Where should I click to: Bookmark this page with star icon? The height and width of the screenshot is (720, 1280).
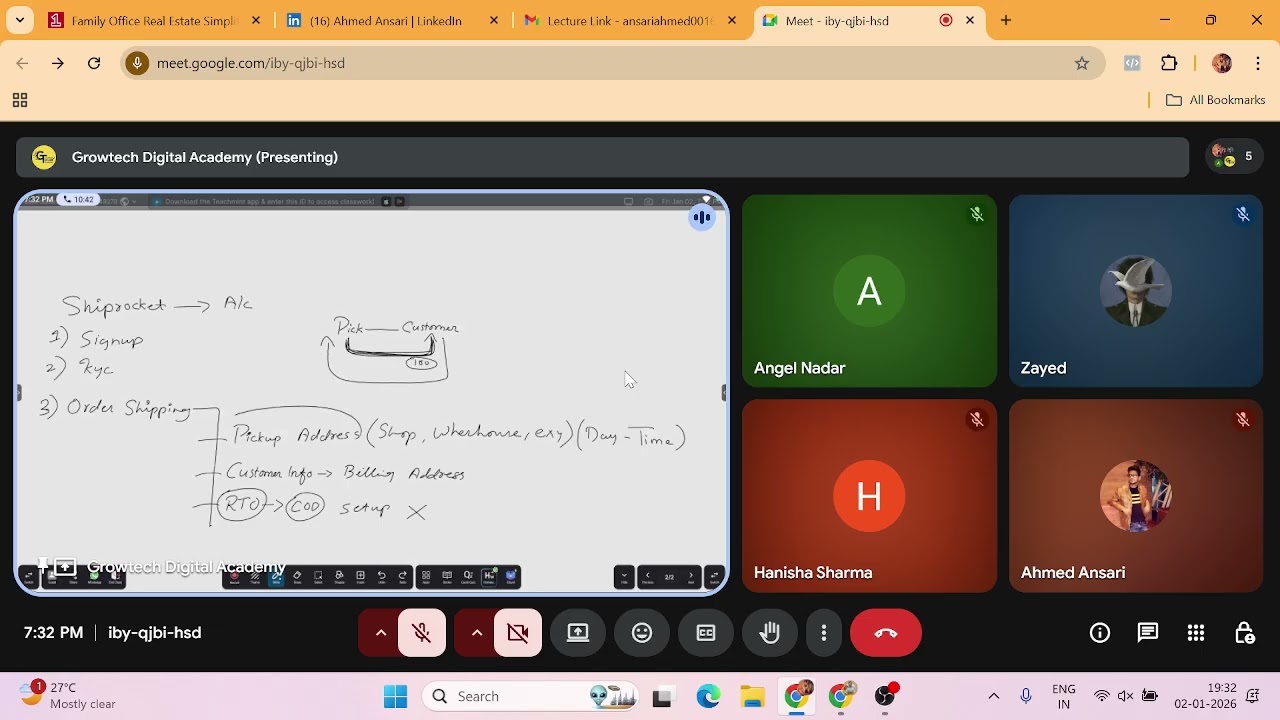point(1082,63)
